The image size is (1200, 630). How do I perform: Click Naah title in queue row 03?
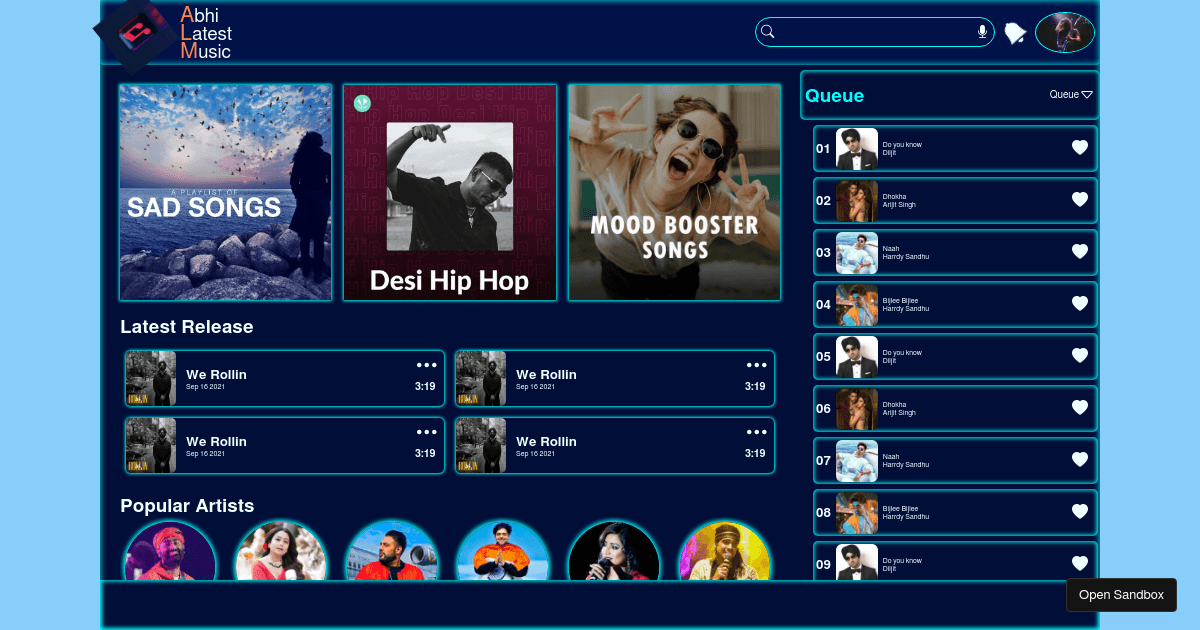tap(891, 248)
